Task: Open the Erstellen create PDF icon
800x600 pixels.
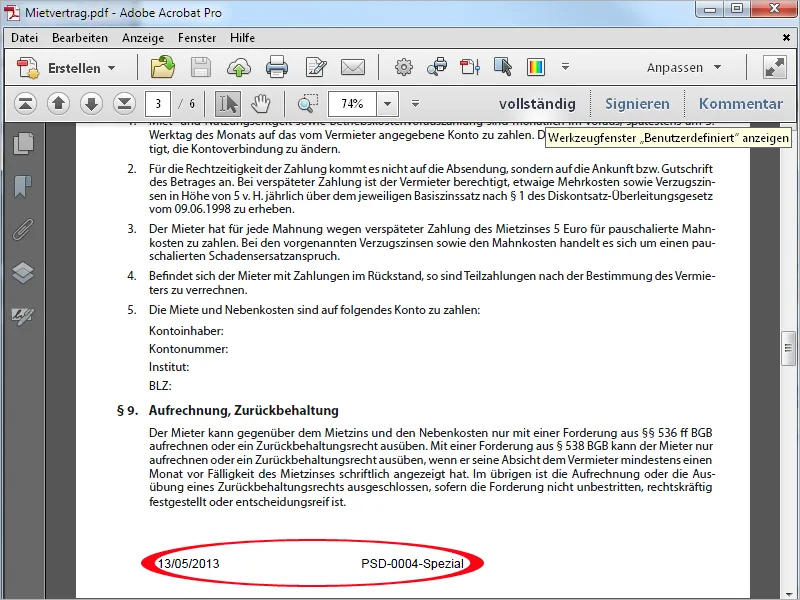Action: click(x=28, y=68)
